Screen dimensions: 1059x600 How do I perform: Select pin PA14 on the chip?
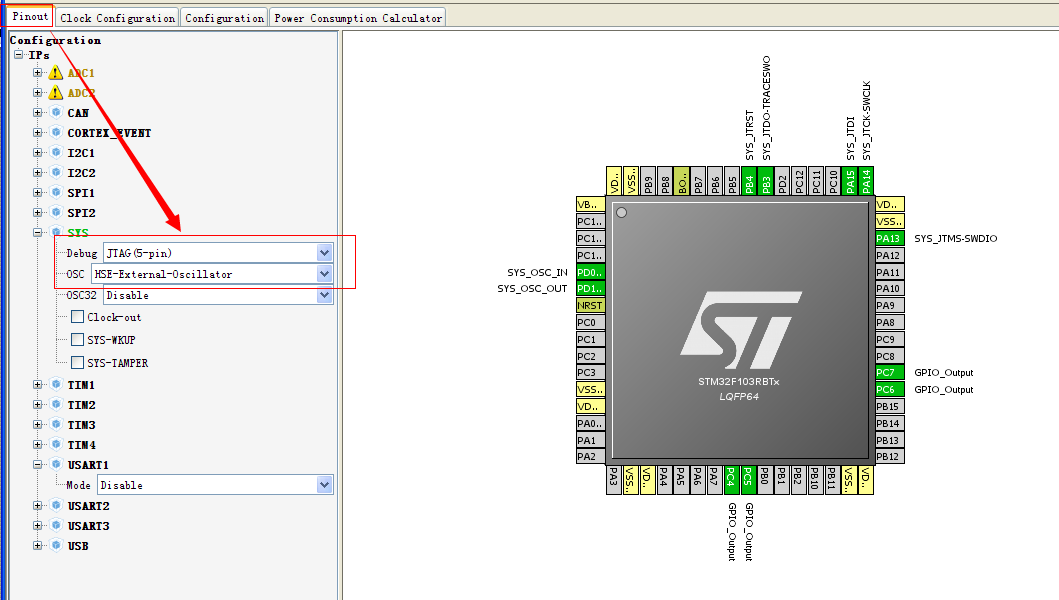click(x=867, y=181)
